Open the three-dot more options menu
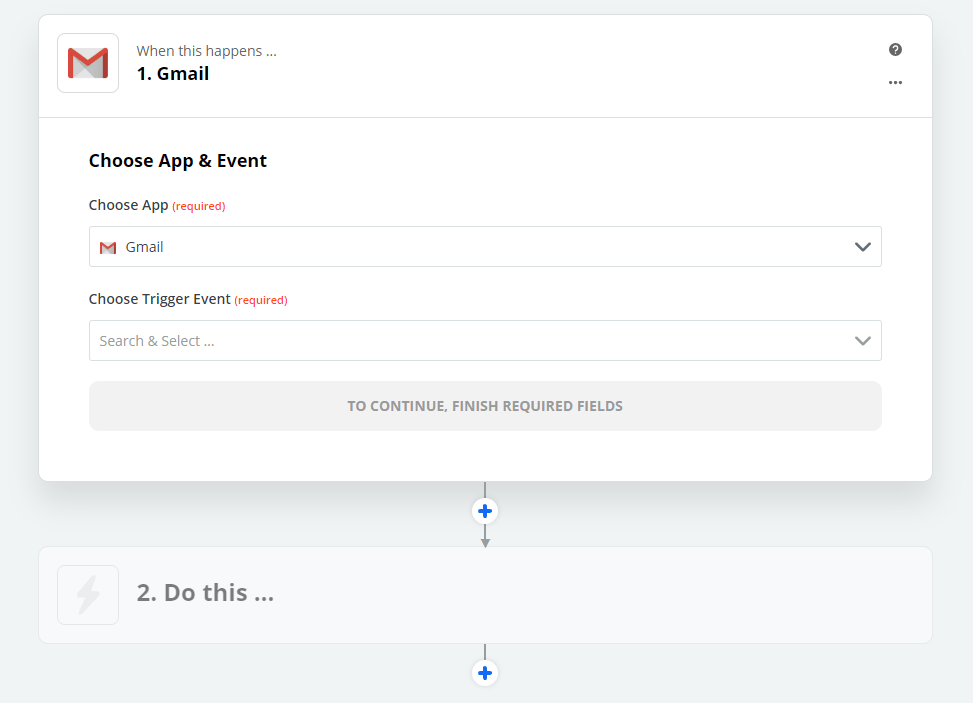This screenshot has height=703, width=973. (895, 83)
